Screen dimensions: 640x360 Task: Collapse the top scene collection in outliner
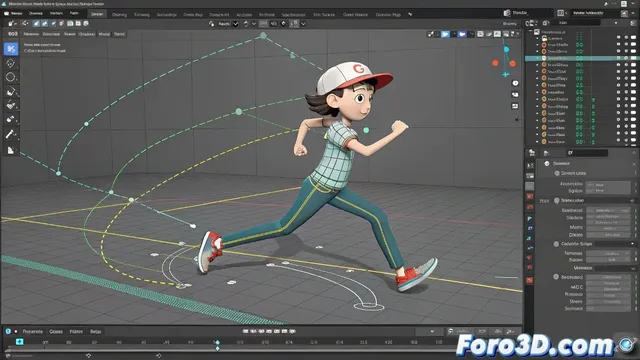531,31
